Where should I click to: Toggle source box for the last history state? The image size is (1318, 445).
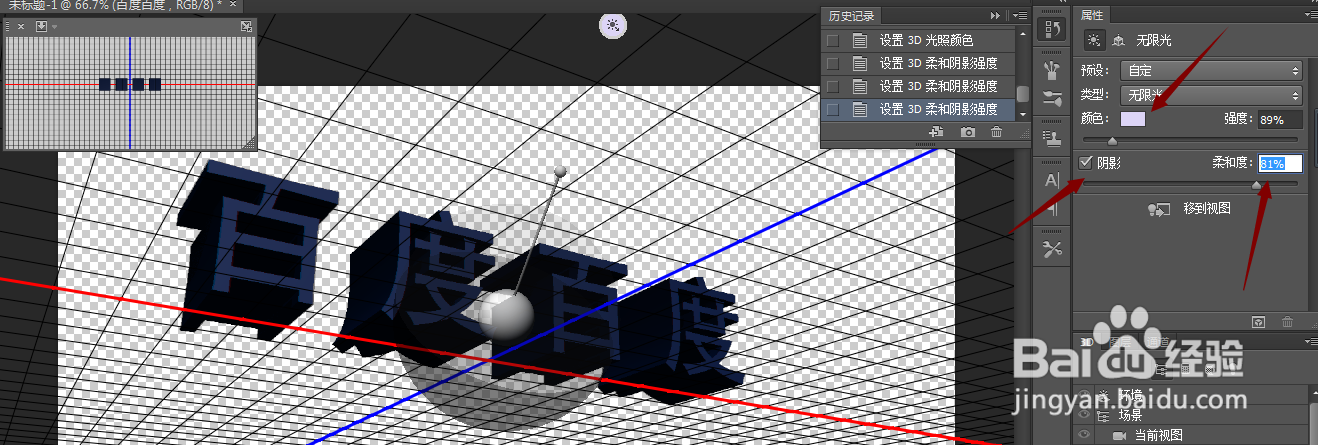tap(832, 110)
